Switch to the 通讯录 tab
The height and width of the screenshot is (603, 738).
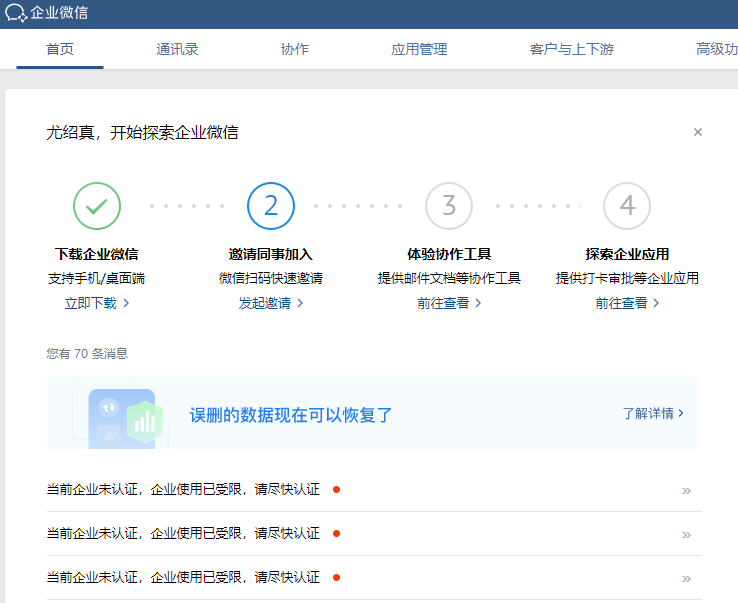[177, 49]
